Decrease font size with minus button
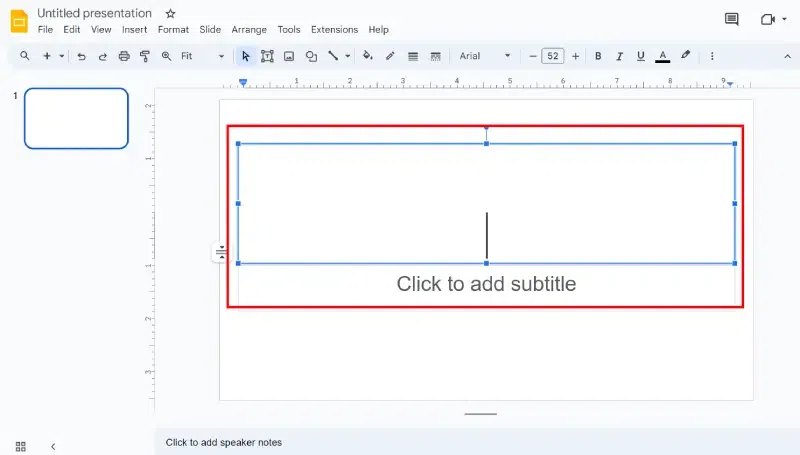This screenshot has width=800, height=455. point(533,56)
